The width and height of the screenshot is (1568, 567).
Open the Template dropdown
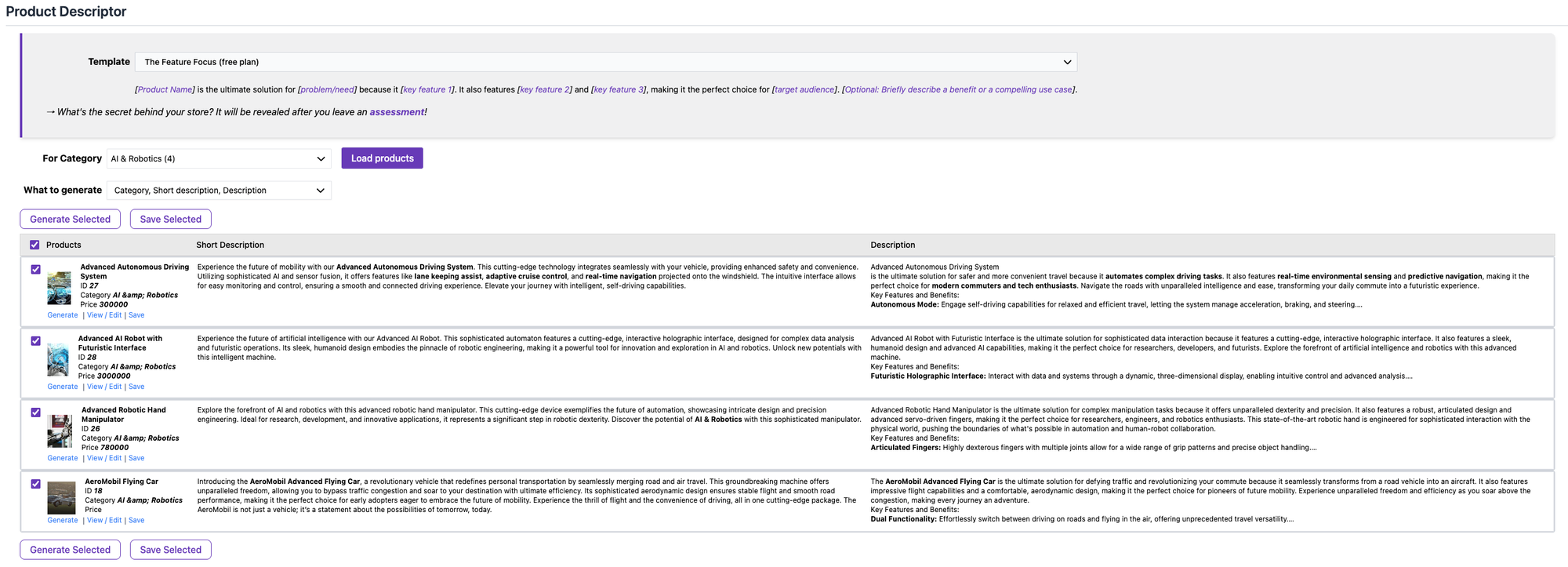pyautogui.click(x=605, y=62)
